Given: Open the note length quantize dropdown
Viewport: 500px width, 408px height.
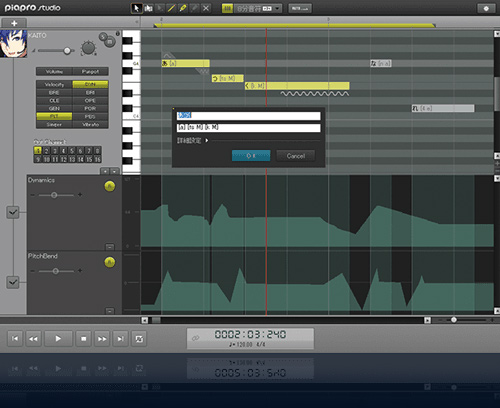Looking at the screenshot, I should click(258, 8).
